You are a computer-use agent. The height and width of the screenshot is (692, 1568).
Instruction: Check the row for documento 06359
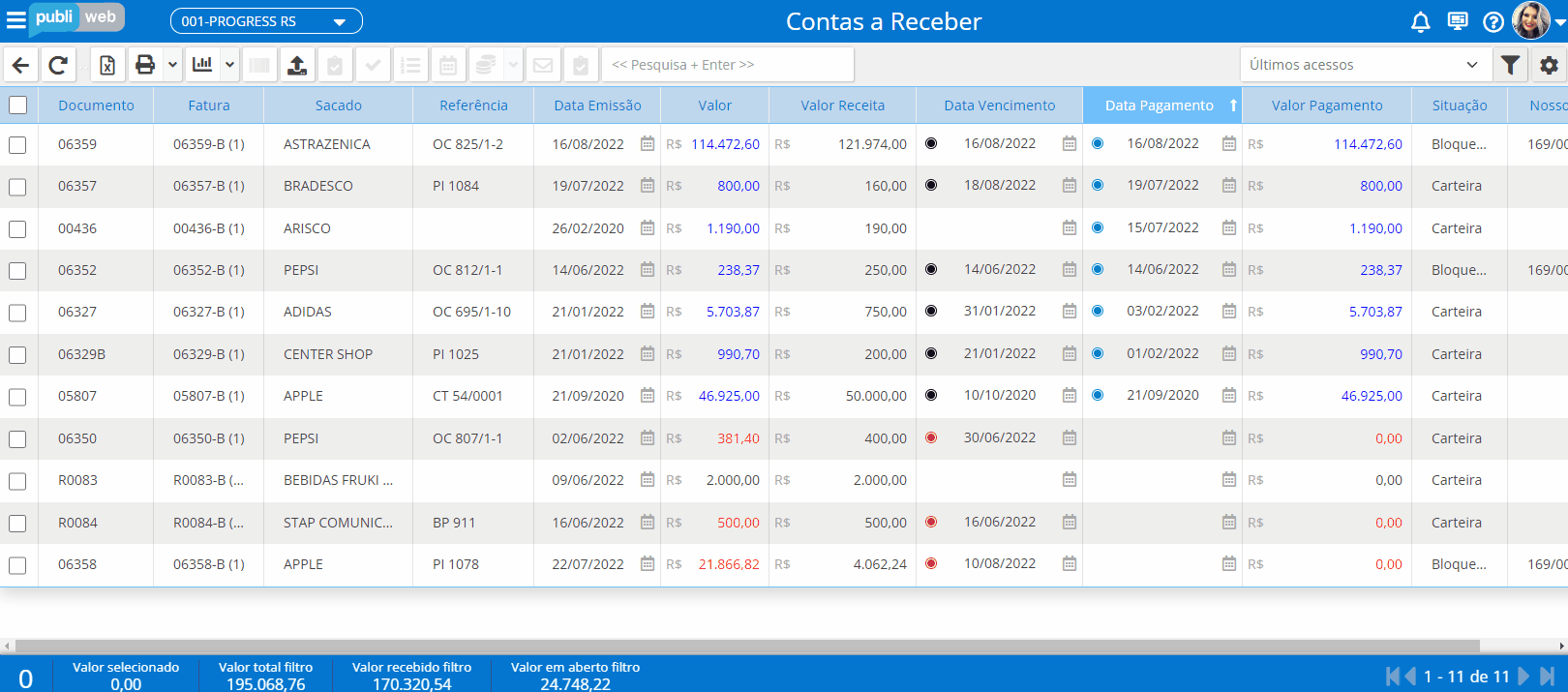click(17, 145)
